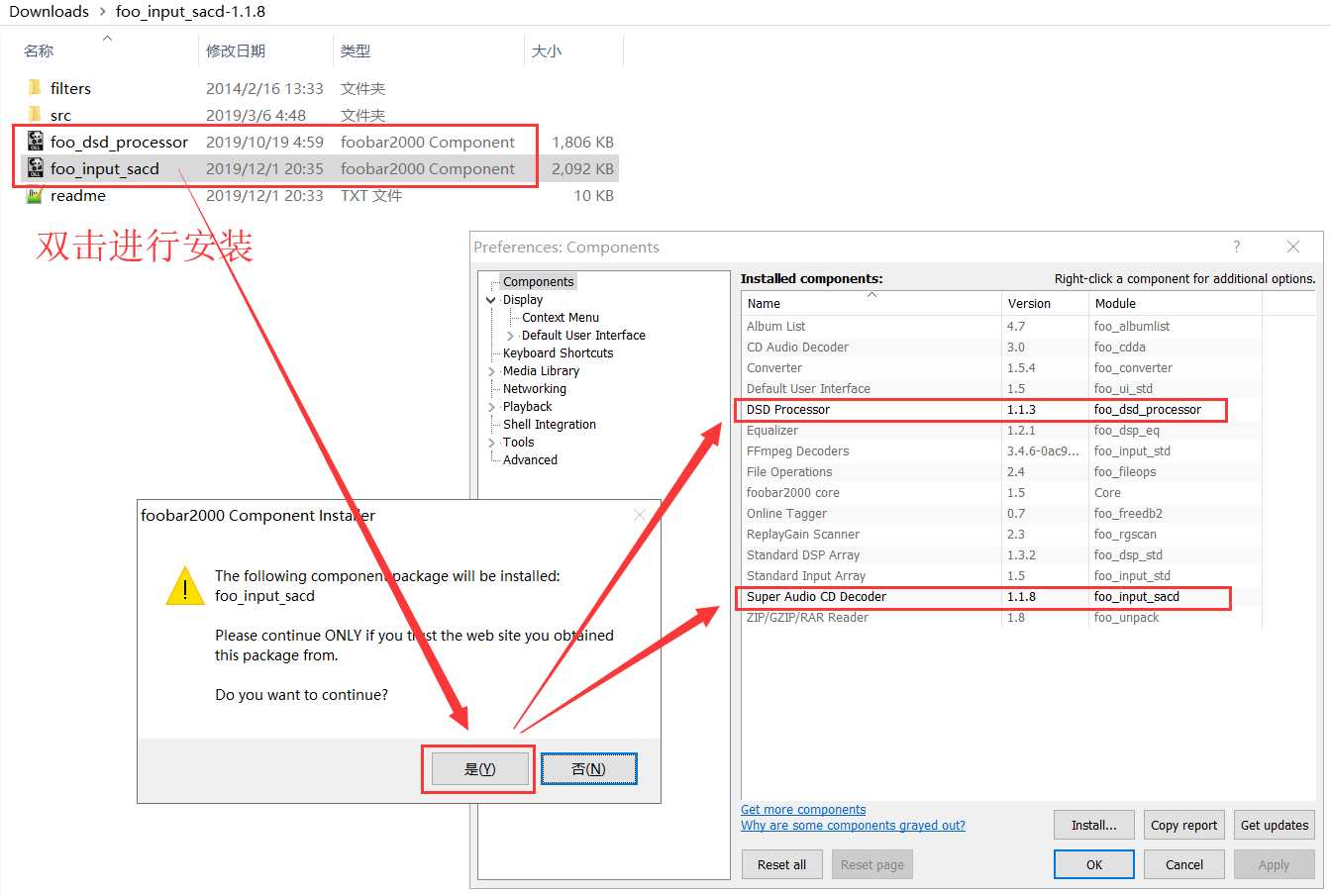The height and width of the screenshot is (896, 1331).
Task: Click the Preferences help question mark
Action: (1236, 247)
